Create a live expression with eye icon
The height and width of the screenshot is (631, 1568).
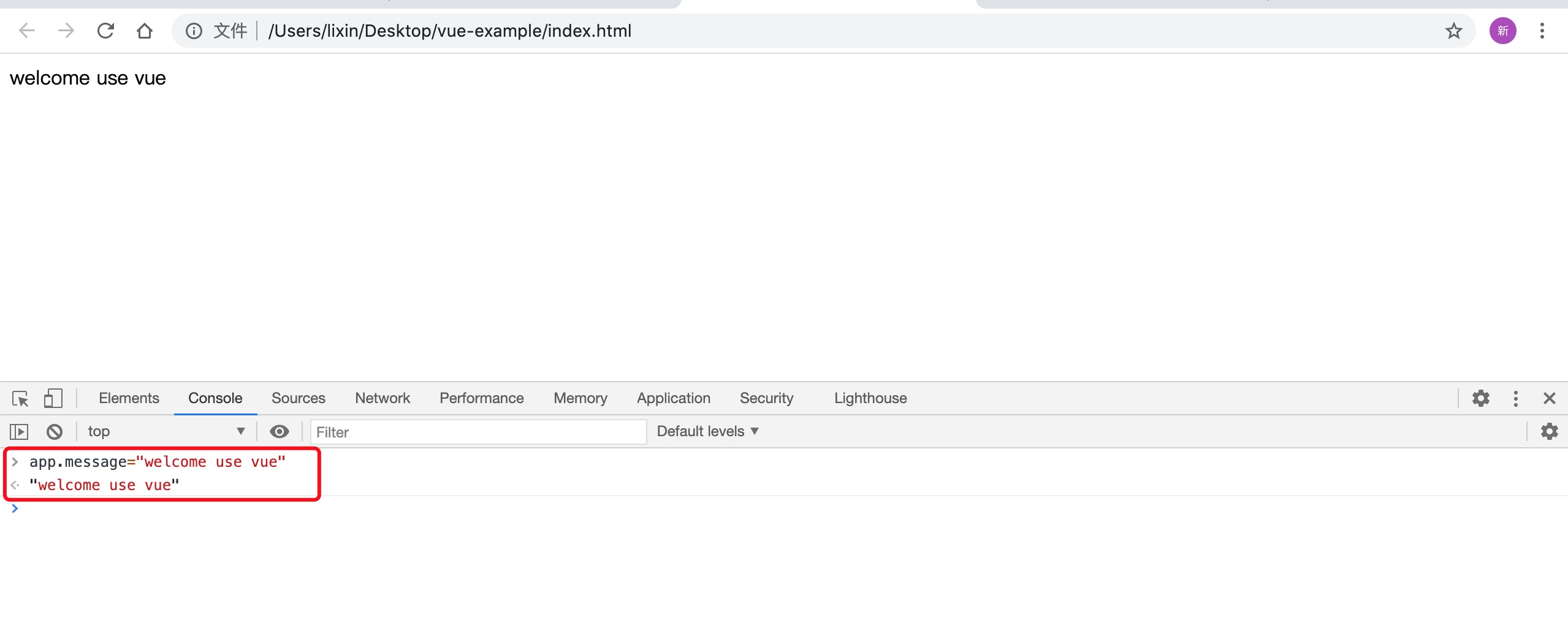click(x=280, y=432)
